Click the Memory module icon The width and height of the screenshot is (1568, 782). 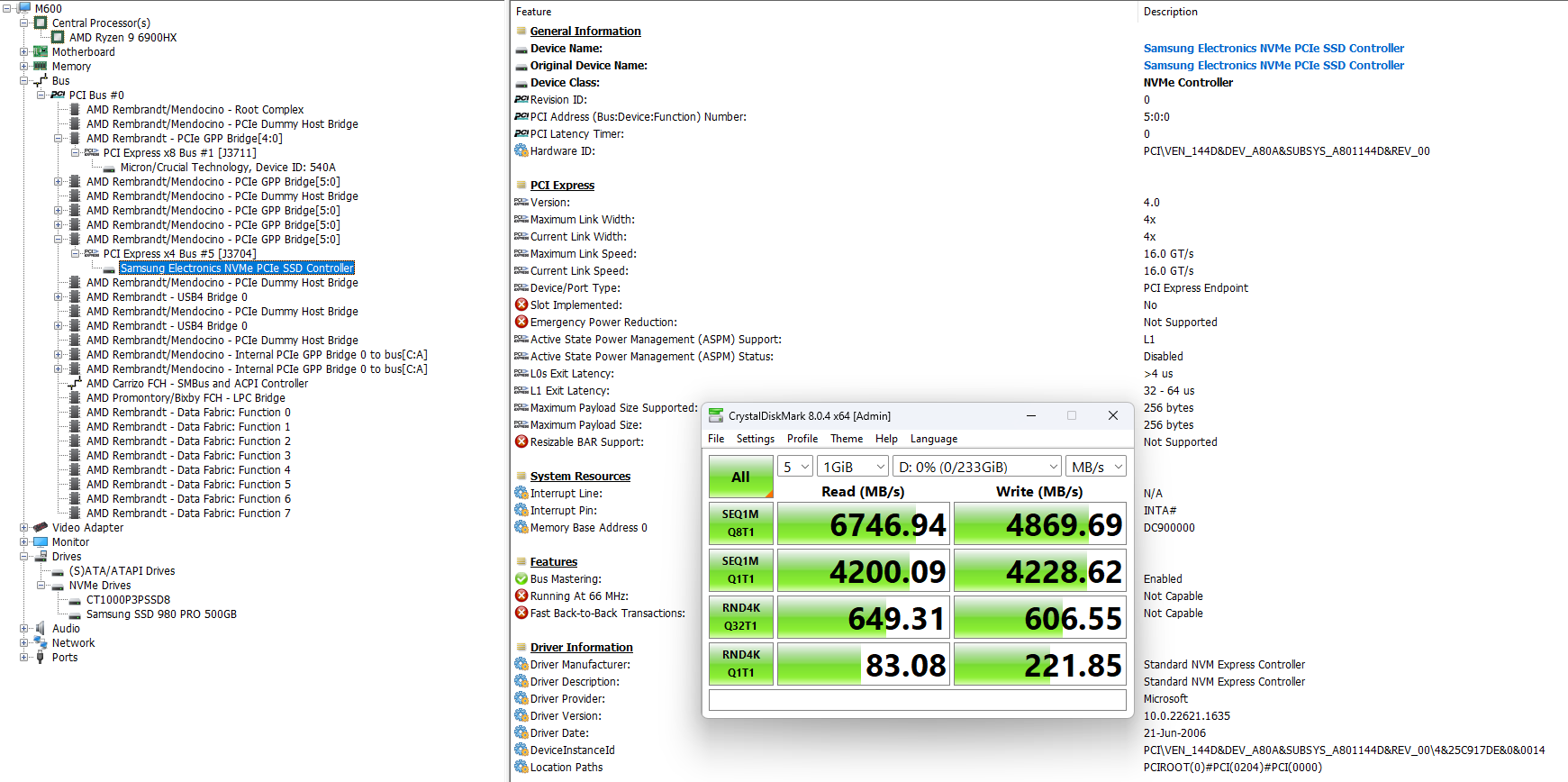[41, 66]
